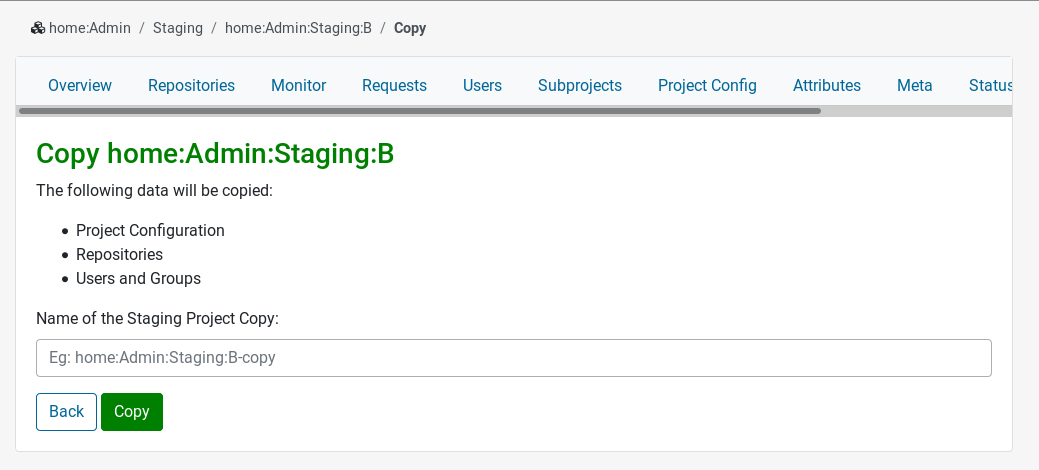Open the Project Config tab
Image resolution: width=1039 pixels, height=470 pixels.
(707, 86)
